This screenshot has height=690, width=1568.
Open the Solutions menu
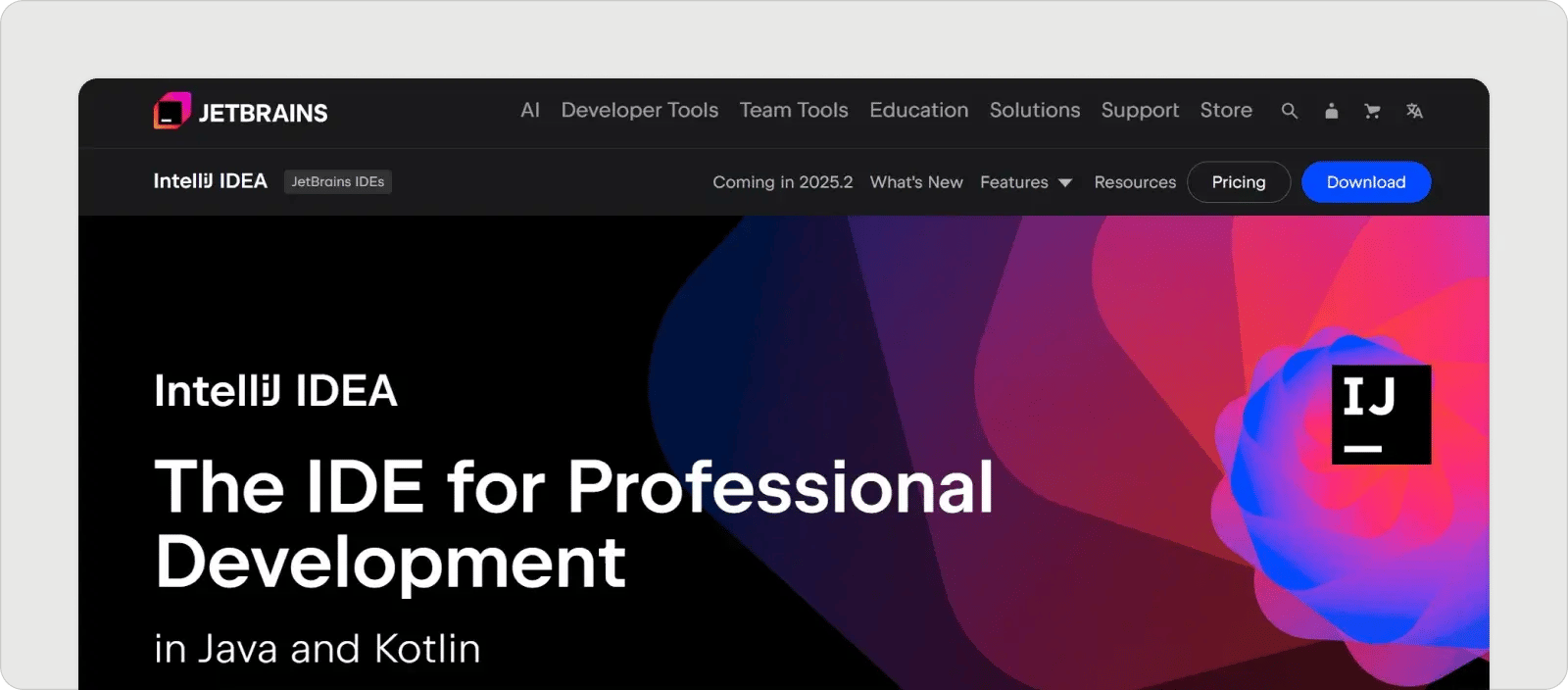coord(1035,110)
